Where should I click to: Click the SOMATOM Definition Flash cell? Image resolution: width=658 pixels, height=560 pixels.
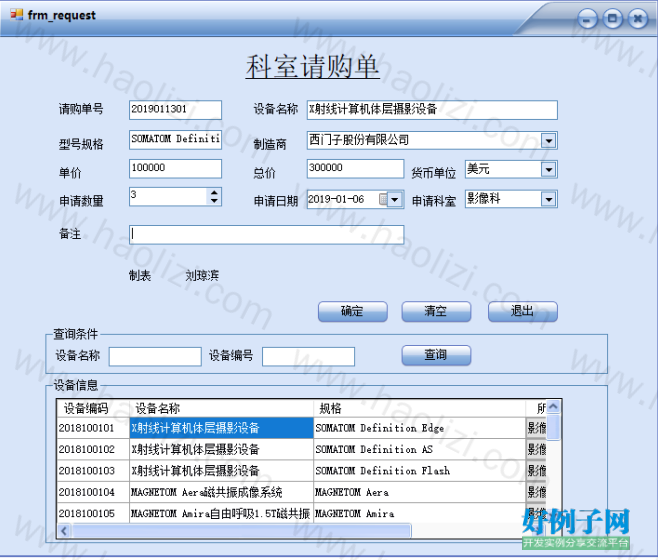(419, 471)
